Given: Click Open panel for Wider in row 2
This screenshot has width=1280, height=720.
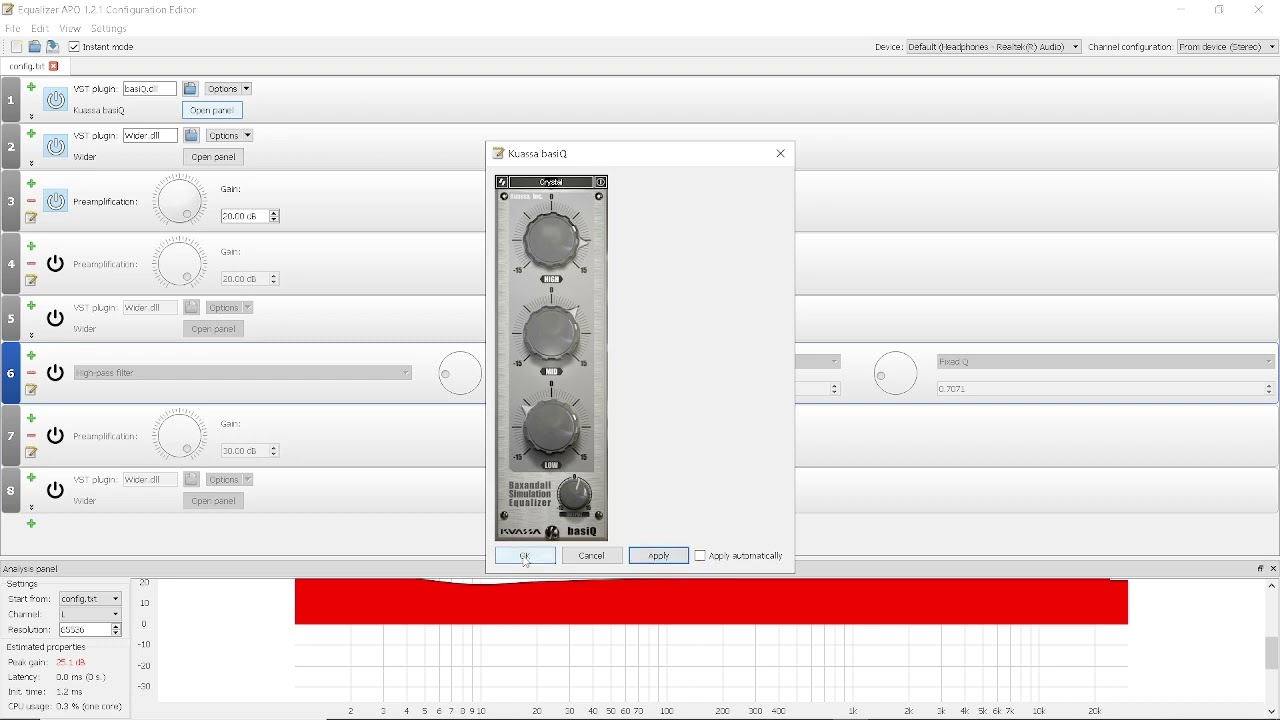Looking at the screenshot, I should pyautogui.click(x=214, y=157).
